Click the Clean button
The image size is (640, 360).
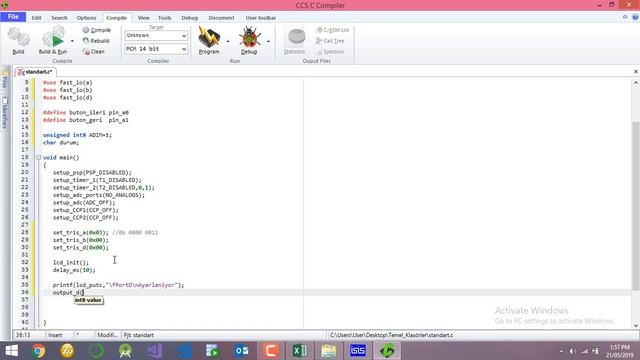coord(93,51)
